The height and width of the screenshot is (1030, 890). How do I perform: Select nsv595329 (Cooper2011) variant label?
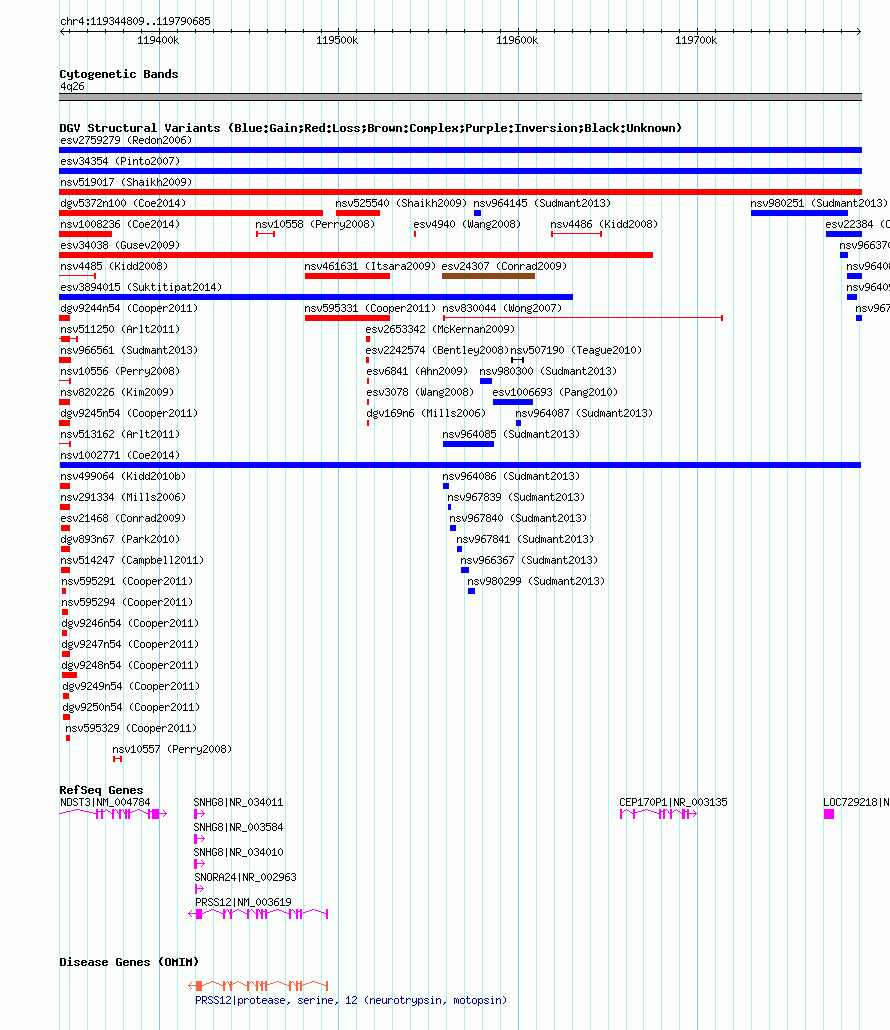131,728
